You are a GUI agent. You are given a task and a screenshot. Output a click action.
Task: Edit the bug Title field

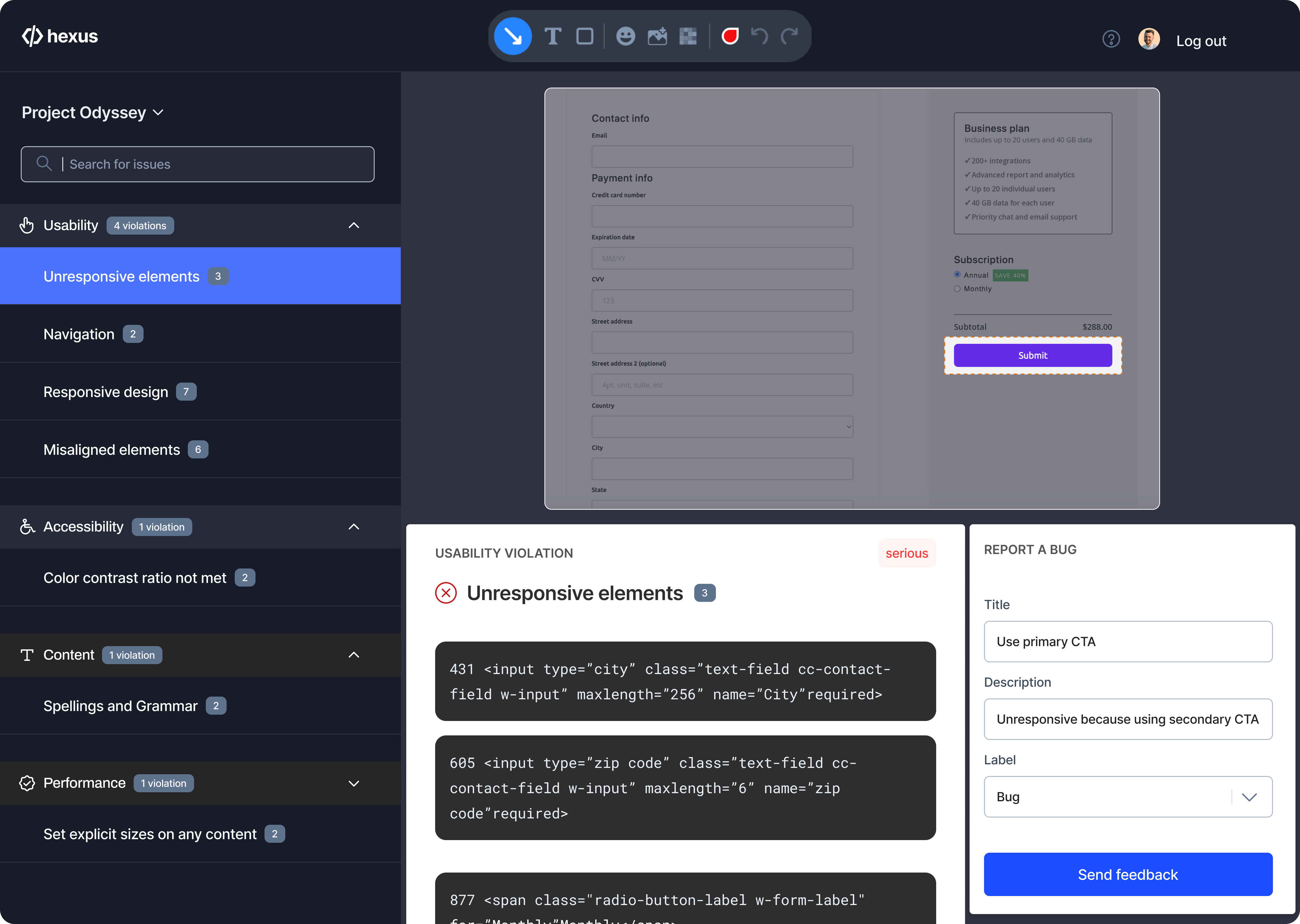pyautogui.click(x=1128, y=641)
